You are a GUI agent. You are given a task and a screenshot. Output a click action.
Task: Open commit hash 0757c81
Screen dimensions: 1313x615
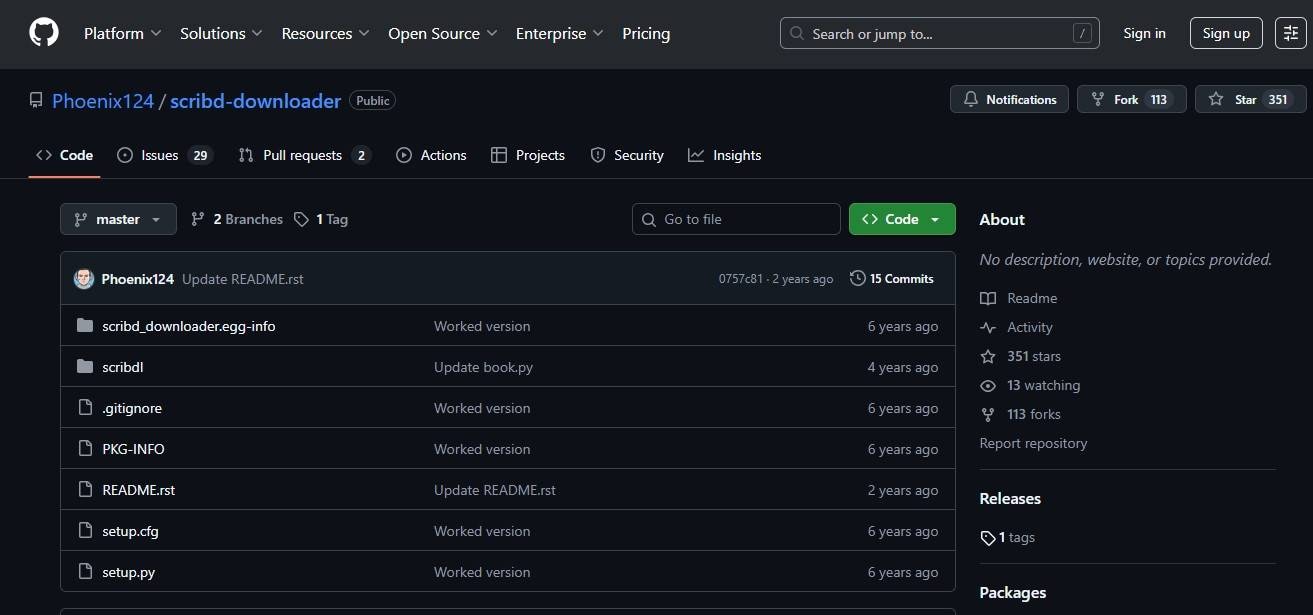pos(740,279)
